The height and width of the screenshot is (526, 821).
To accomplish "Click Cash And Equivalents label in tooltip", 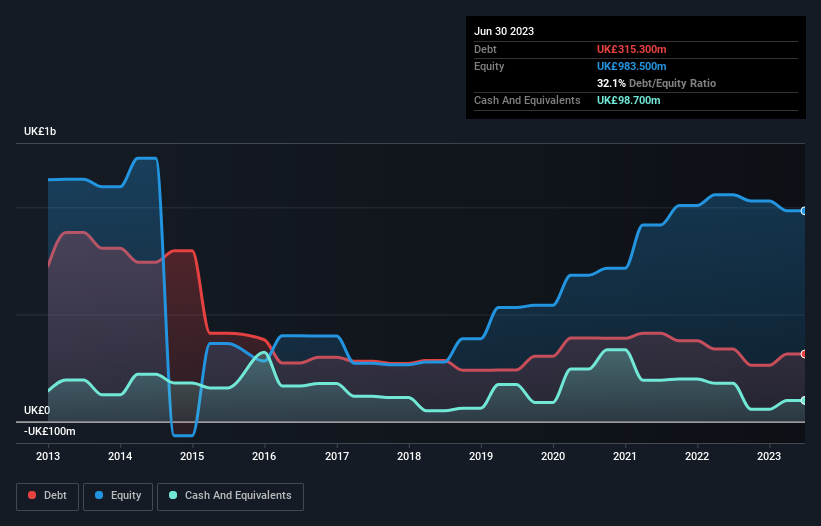I will [527, 100].
